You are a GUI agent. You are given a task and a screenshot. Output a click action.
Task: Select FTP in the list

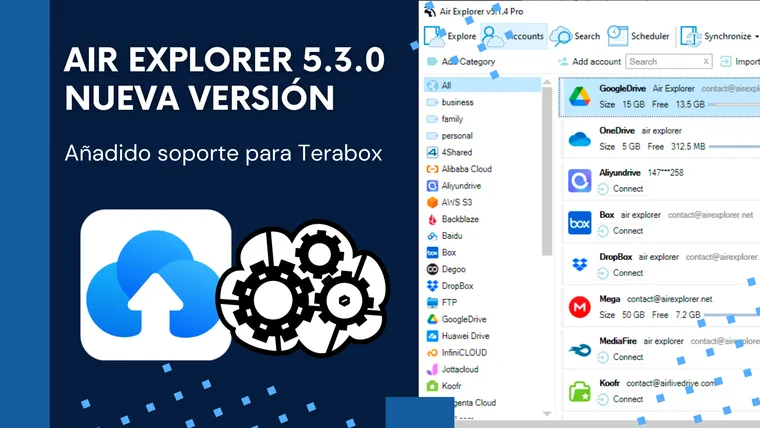click(x=442, y=302)
